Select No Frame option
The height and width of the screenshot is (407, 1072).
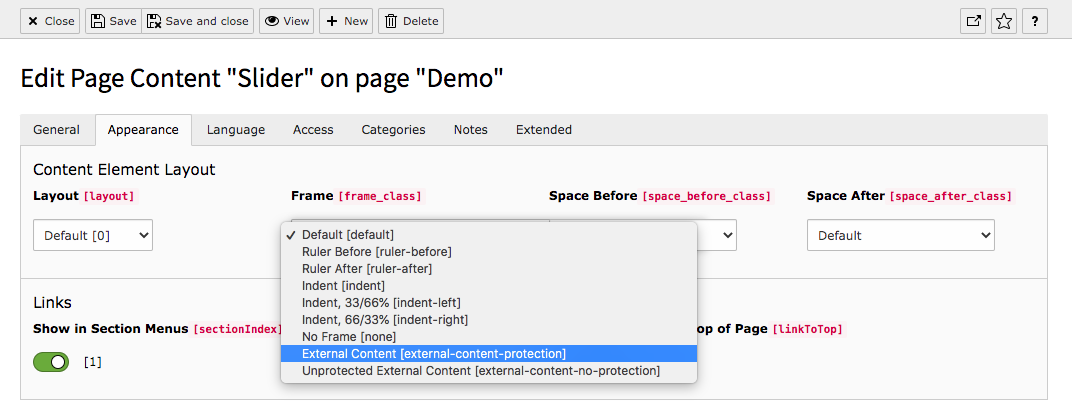348,337
